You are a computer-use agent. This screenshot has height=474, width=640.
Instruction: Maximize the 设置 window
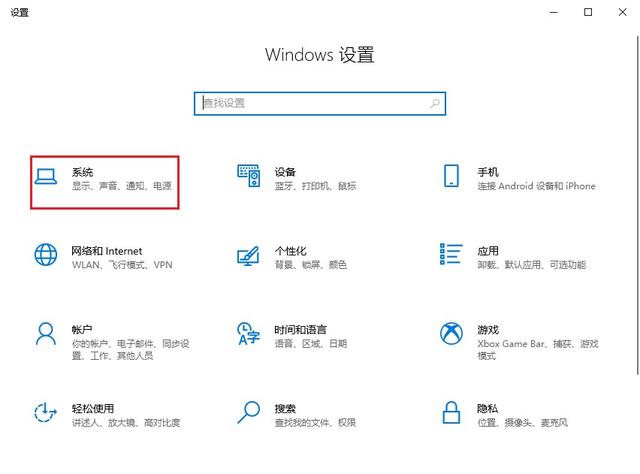(x=588, y=12)
